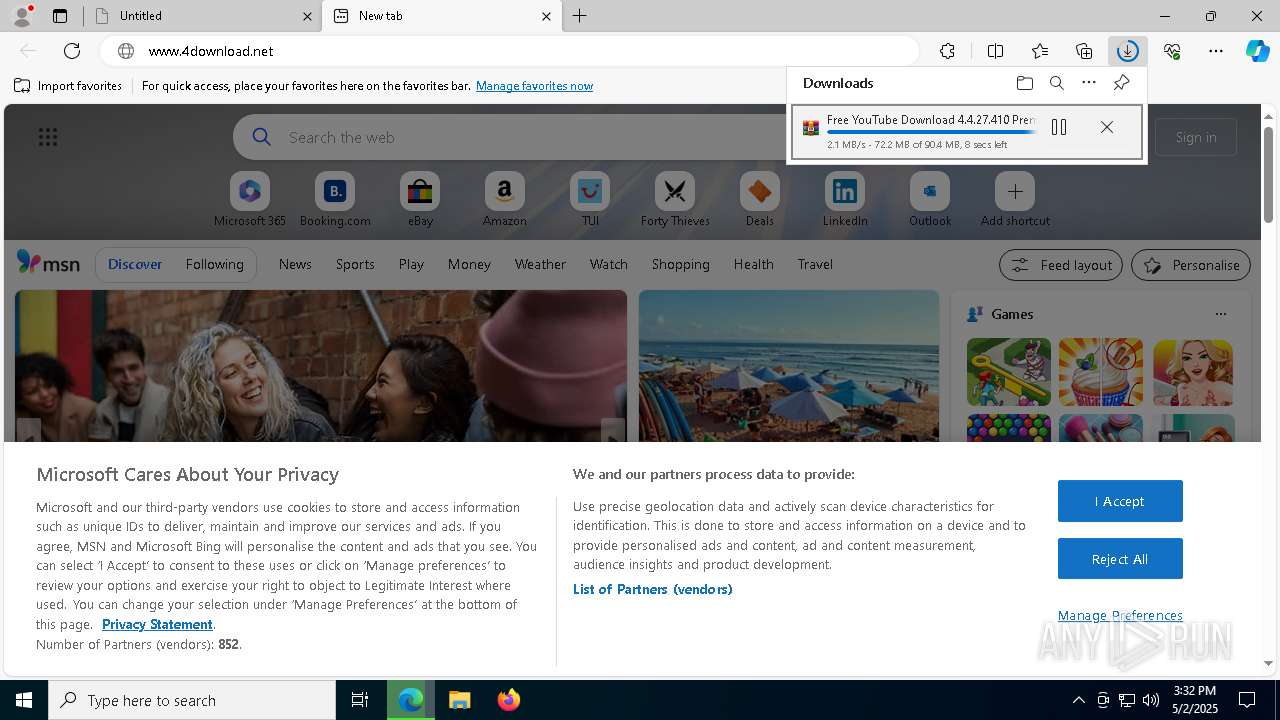The width and height of the screenshot is (1280, 720).
Task: Open List of Partners (vendors) link
Action: coord(653,589)
